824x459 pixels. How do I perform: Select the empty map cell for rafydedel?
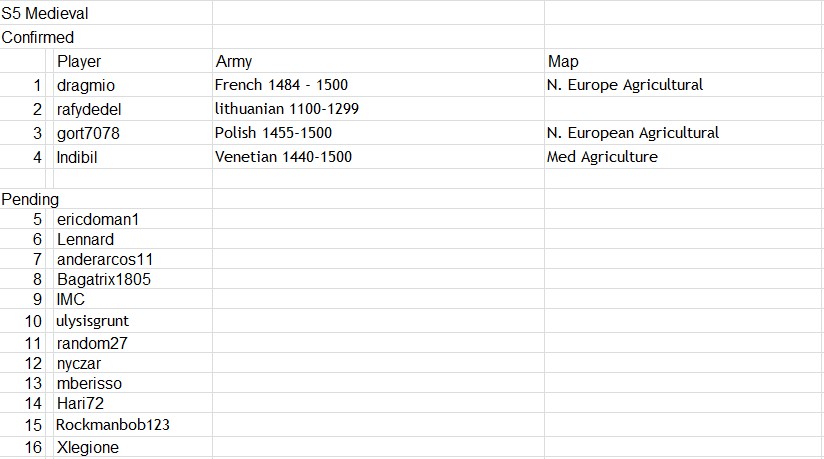[684, 109]
